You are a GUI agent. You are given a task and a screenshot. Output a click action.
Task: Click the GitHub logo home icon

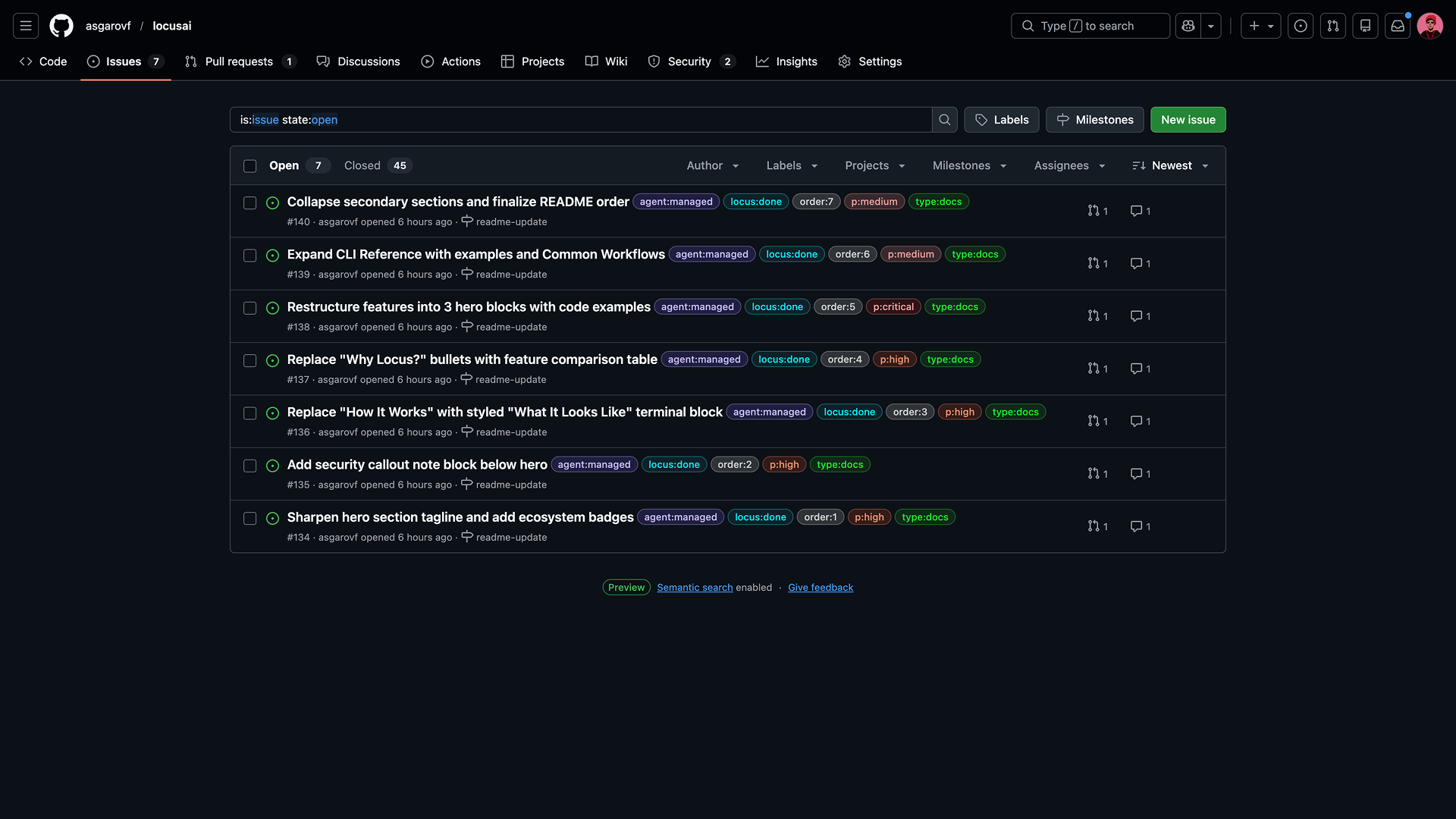coord(61,26)
